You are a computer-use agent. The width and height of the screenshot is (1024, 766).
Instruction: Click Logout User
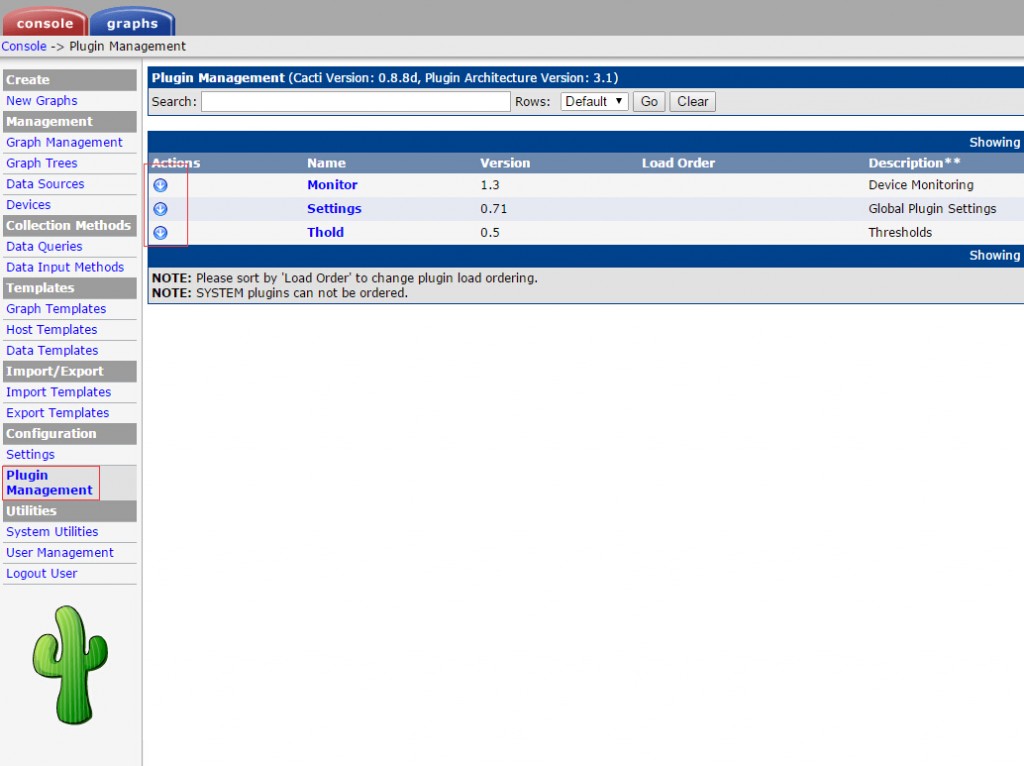pyautogui.click(x=42, y=574)
